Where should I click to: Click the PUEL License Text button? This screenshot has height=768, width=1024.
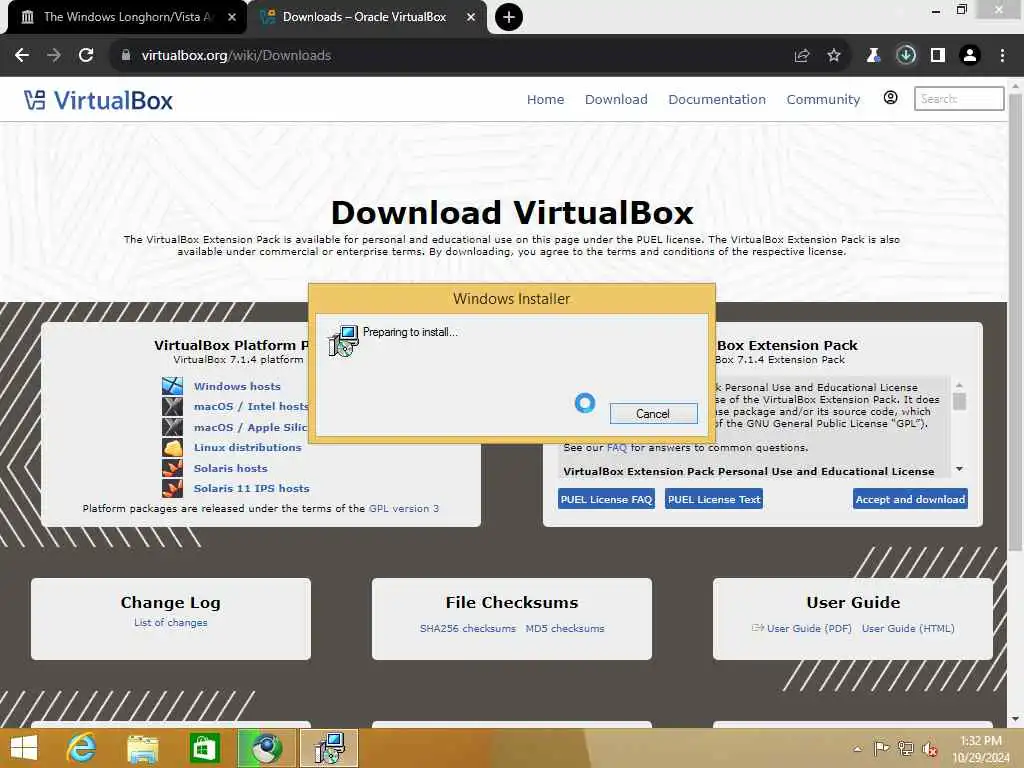[714, 500]
